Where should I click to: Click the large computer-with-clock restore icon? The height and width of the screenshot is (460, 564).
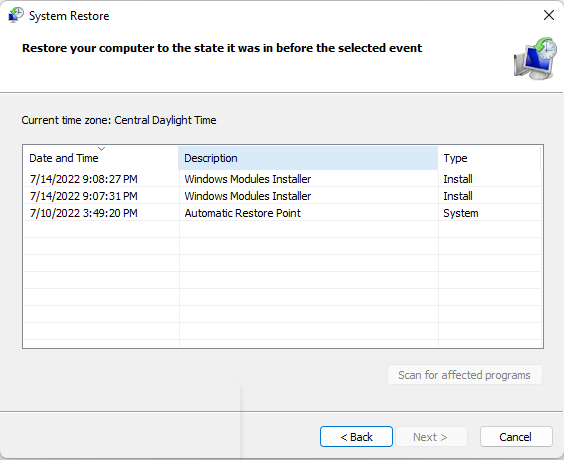tap(536, 58)
